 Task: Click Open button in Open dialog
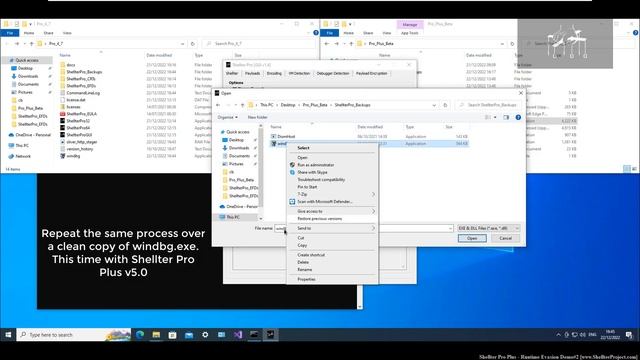(x=472, y=238)
